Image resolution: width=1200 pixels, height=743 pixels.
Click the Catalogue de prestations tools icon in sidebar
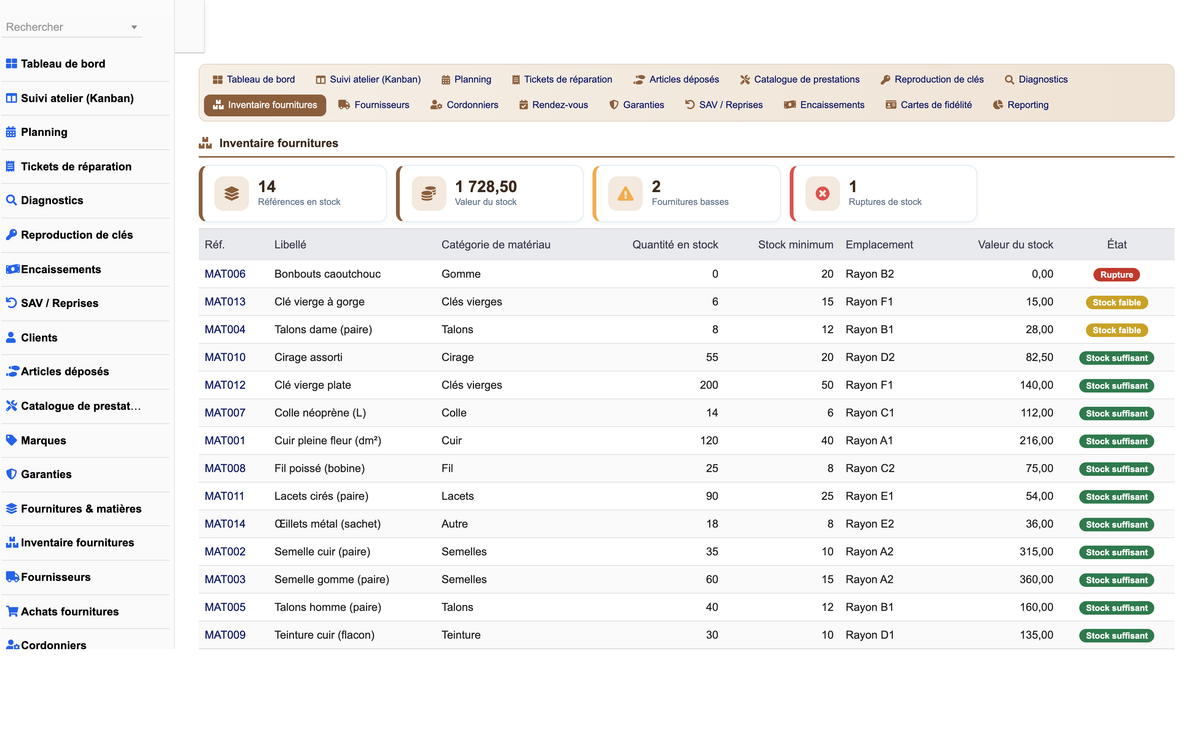pyautogui.click(x=12, y=406)
